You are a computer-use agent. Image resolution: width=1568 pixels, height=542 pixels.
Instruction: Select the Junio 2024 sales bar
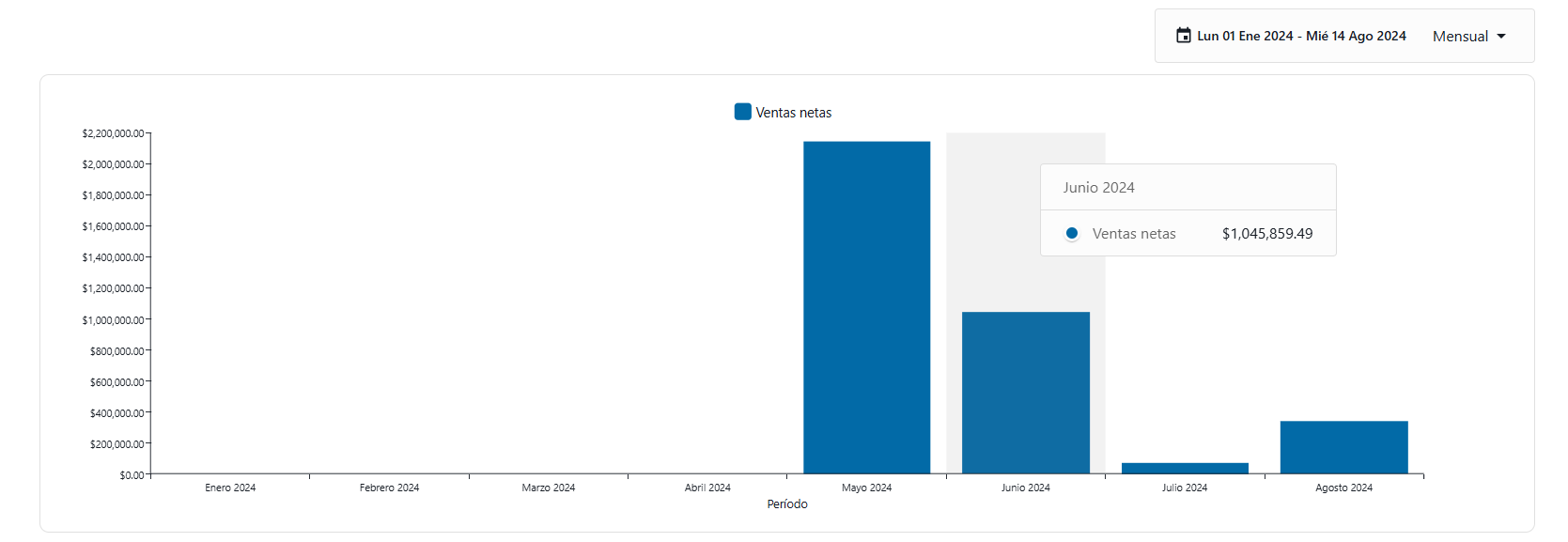(1025, 393)
